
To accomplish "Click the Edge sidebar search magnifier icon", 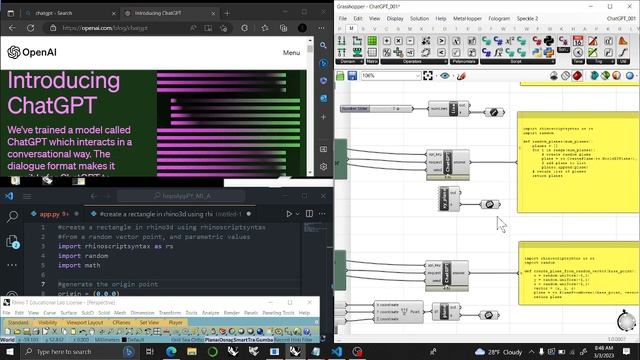I will coord(323,45).
